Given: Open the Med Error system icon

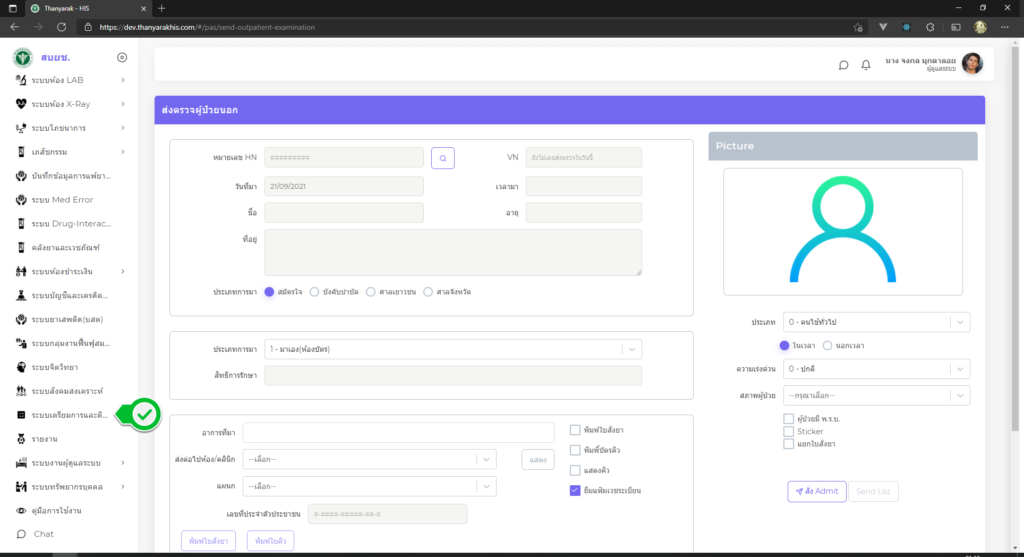Looking at the screenshot, I should pos(22,199).
